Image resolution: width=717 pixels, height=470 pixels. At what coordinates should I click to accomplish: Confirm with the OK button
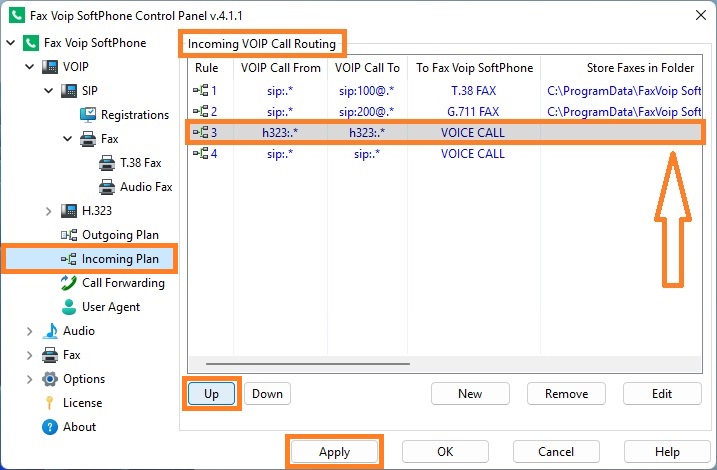click(x=445, y=452)
